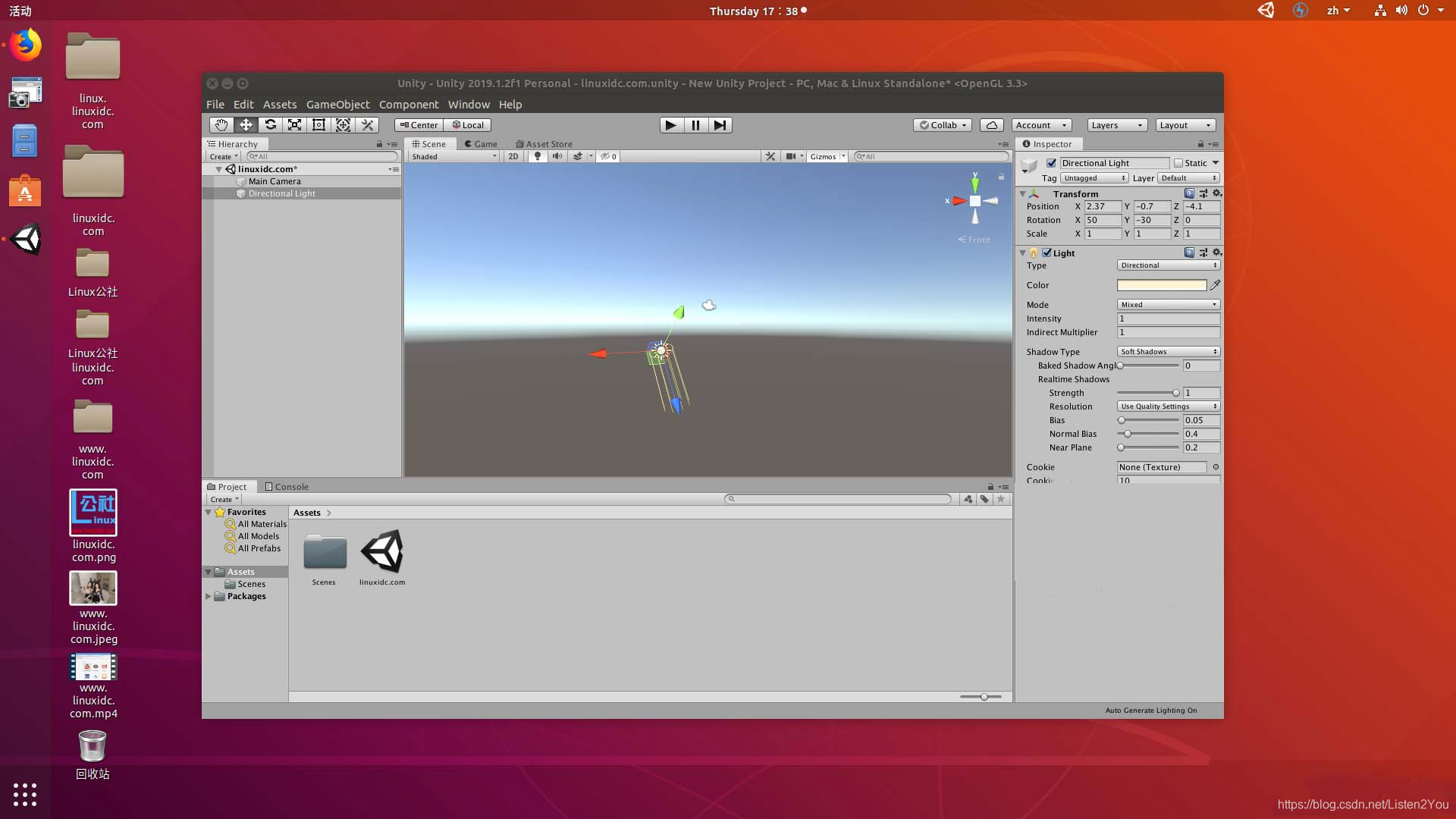Screen dimensions: 1456x819
Task: Open Transform component settings gear
Action: [x=1216, y=193]
